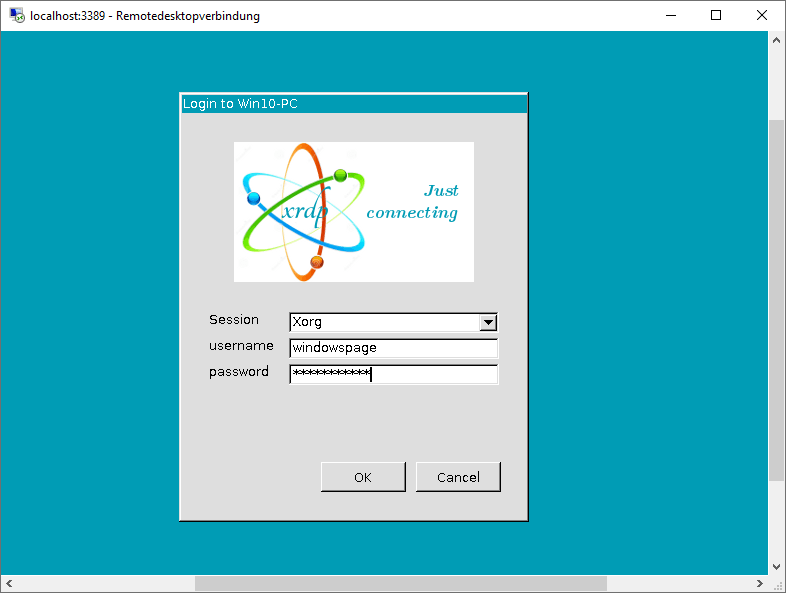Click the xrdp logo image
Screen dimensions: 786x593
(354, 212)
